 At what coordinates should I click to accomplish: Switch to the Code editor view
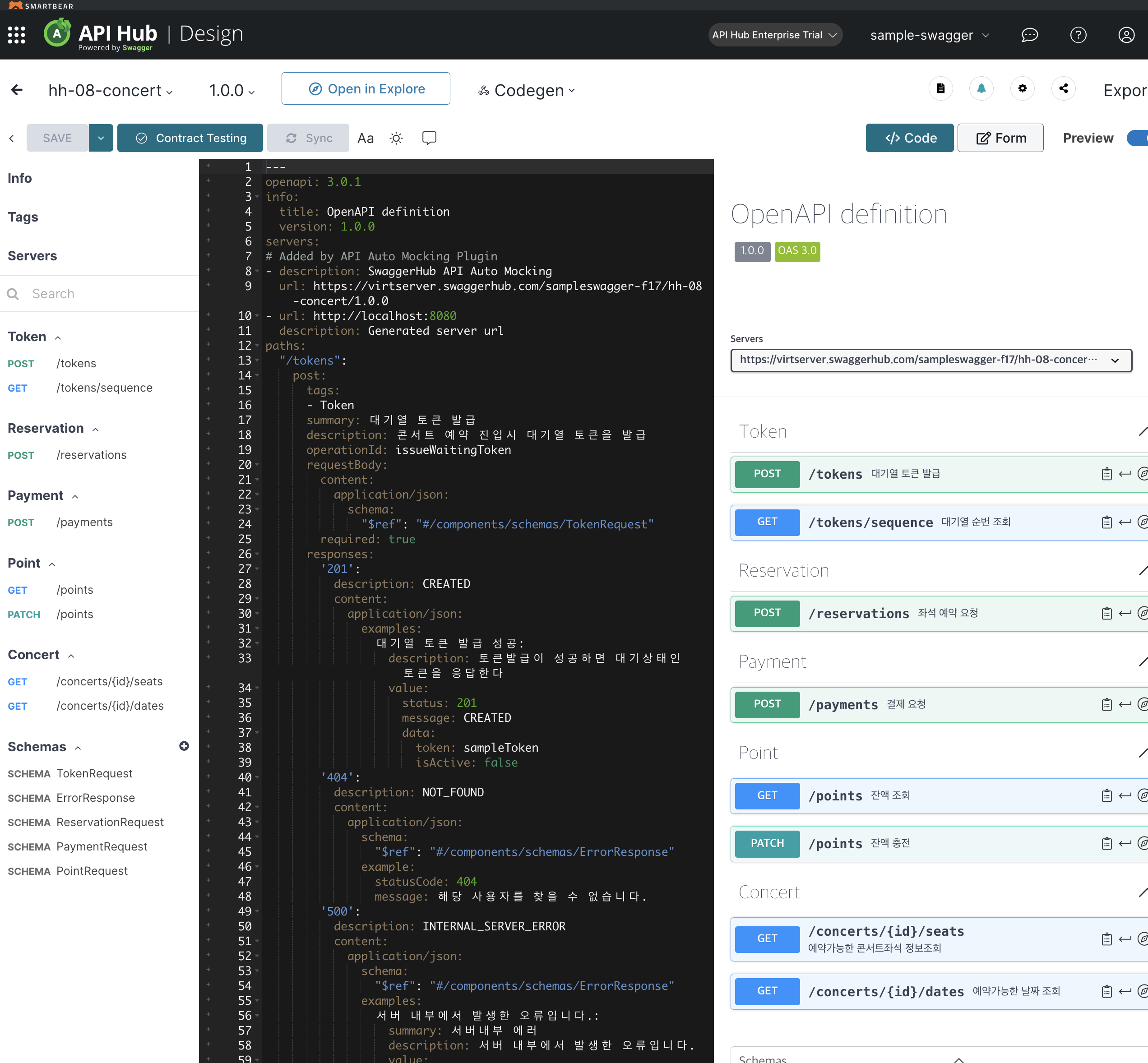pyautogui.click(x=909, y=138)
